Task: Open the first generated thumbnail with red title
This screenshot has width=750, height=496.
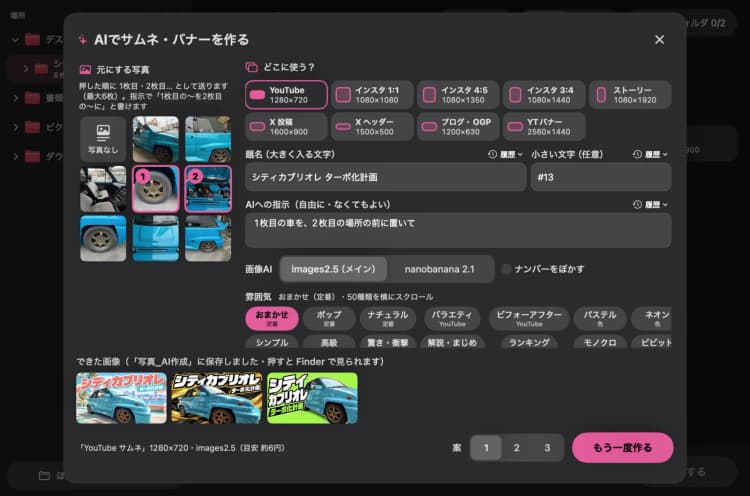Action: click(121, 398)
